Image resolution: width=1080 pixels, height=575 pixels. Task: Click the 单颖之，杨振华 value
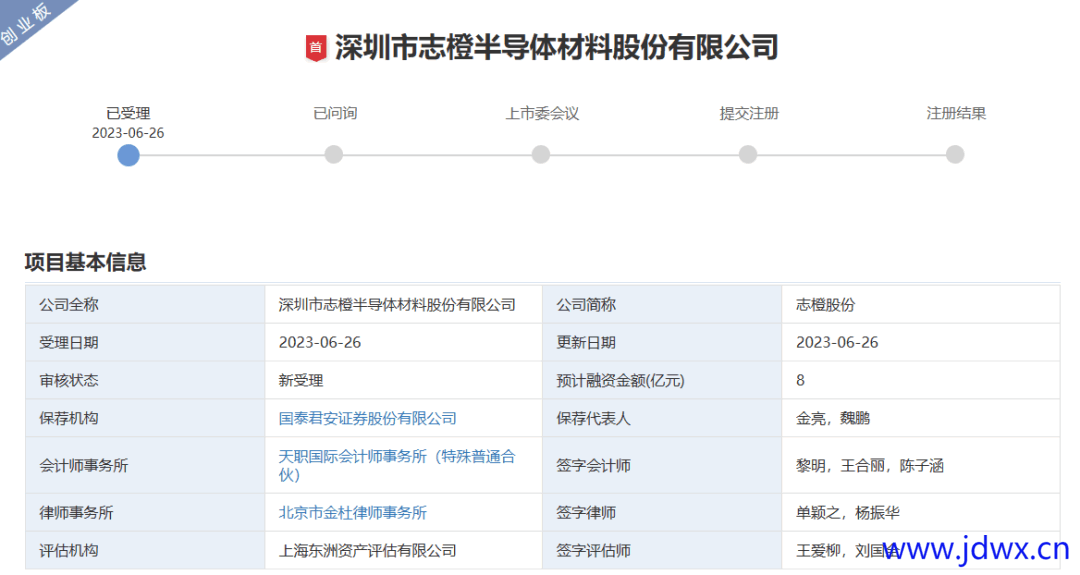(847, 512)
